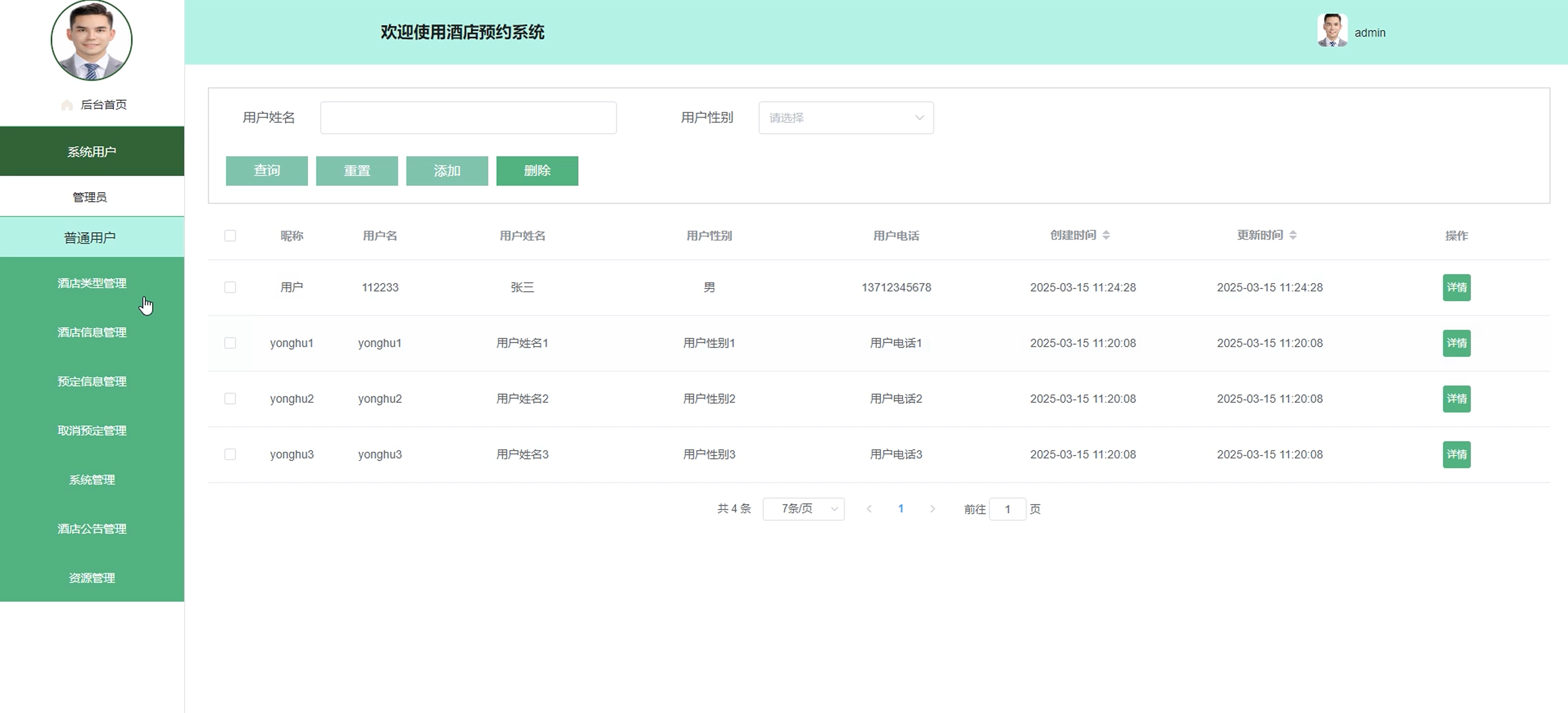Open the 用户性别 dropdown
The image size is (1568, 713).
coord(845,118)
